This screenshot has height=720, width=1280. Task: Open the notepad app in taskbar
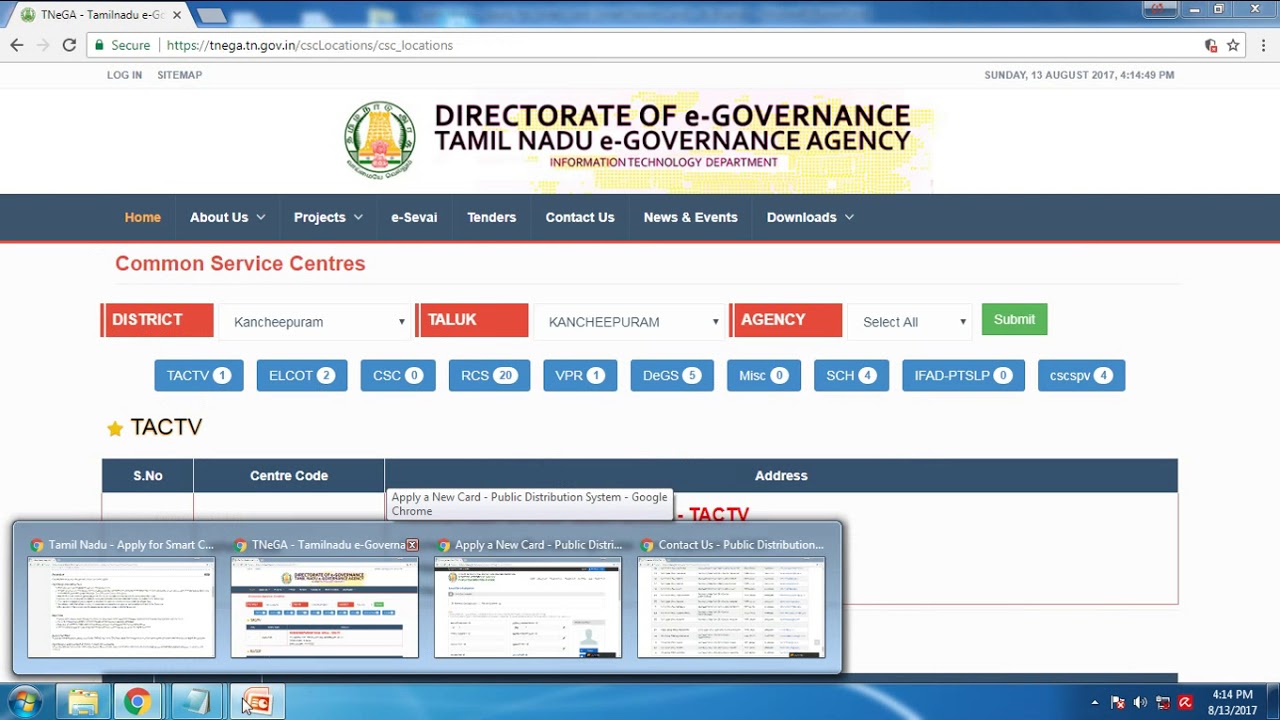pos(195,702)
